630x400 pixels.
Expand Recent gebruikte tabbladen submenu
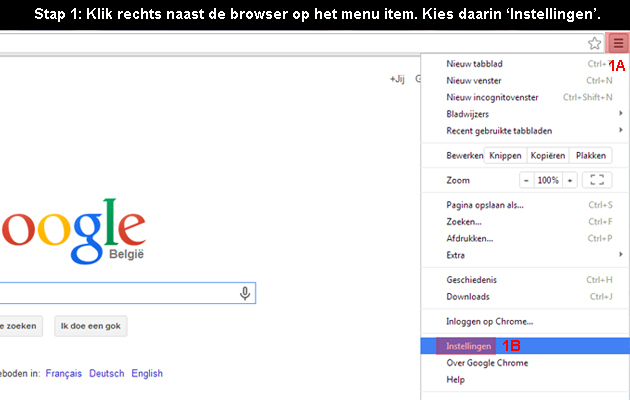pyautogui.click(x=525, y=131)
